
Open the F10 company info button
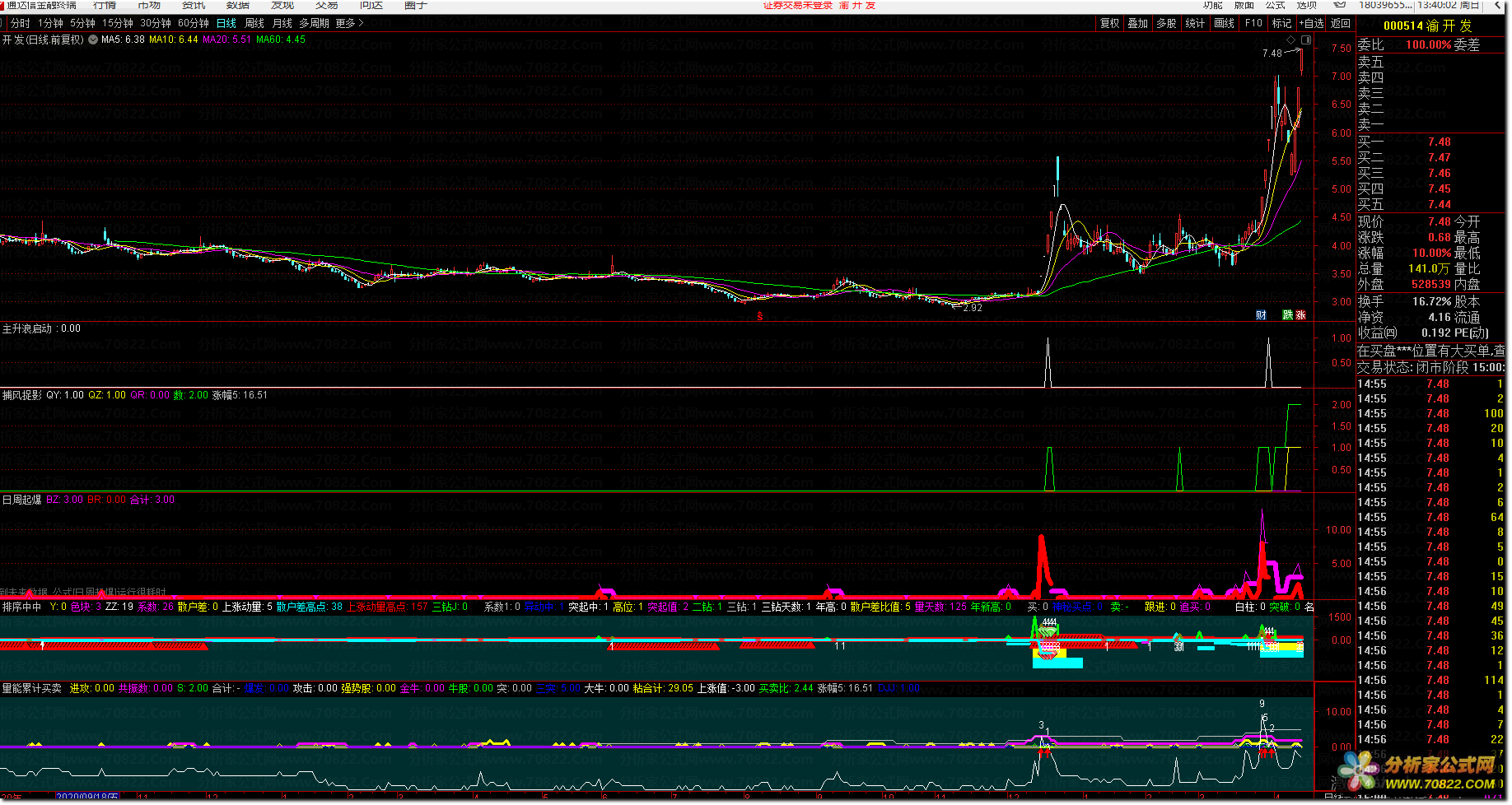pyautogui.click(x=1253, y=23)
